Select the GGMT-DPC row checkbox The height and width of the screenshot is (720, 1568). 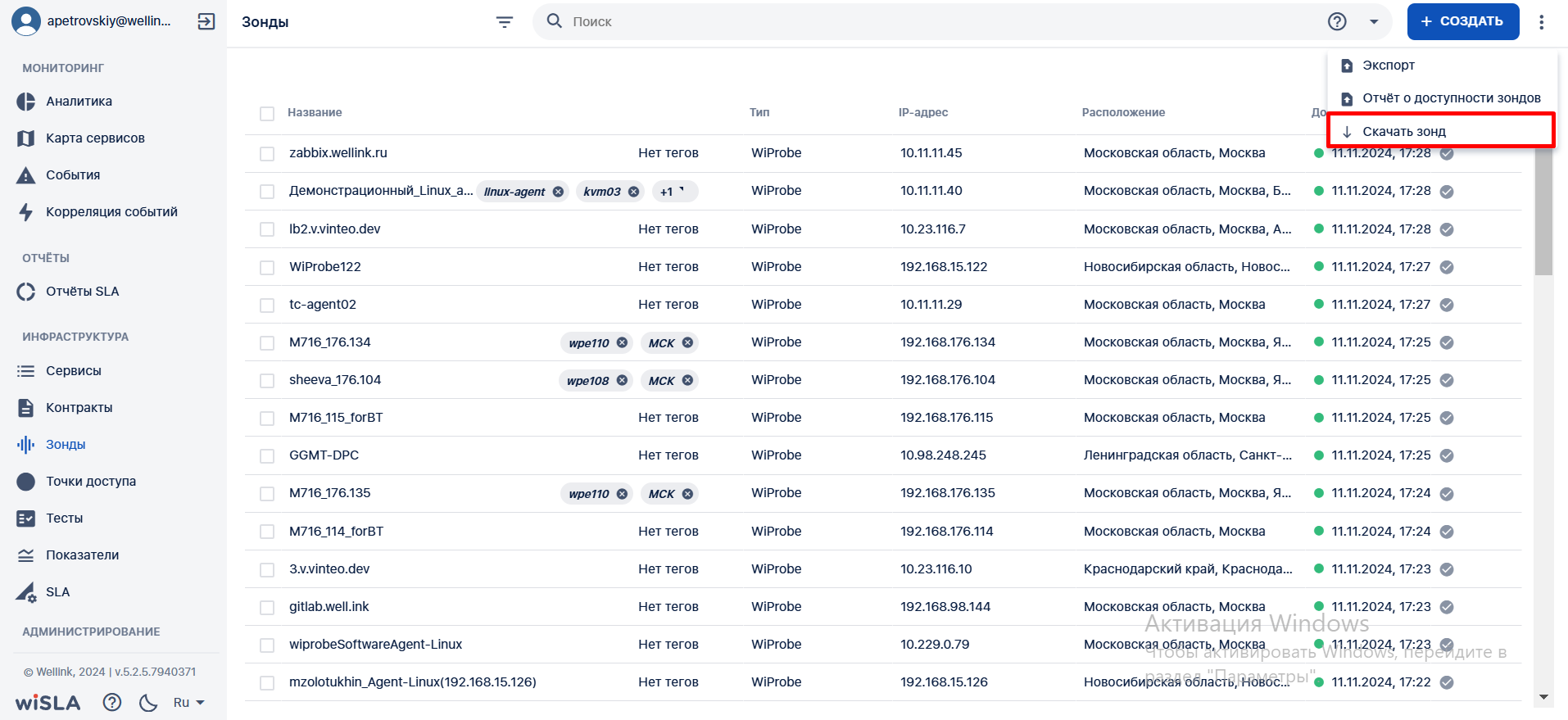click(267, 456)
